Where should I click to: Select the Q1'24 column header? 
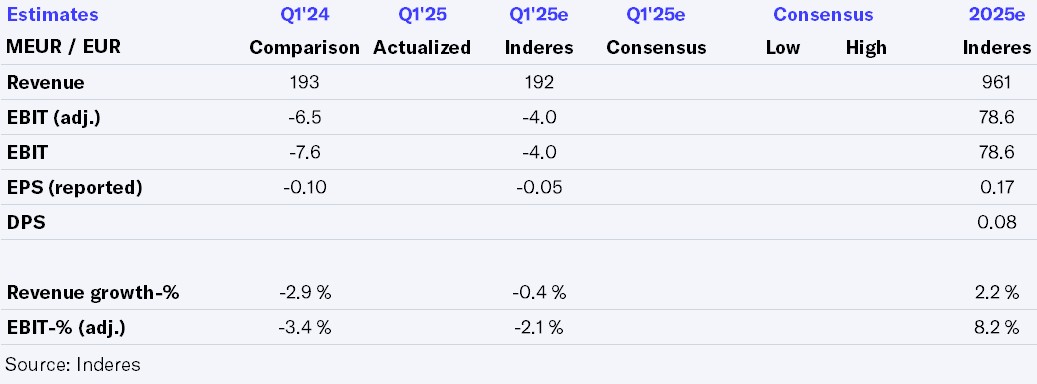pos(304,15)
